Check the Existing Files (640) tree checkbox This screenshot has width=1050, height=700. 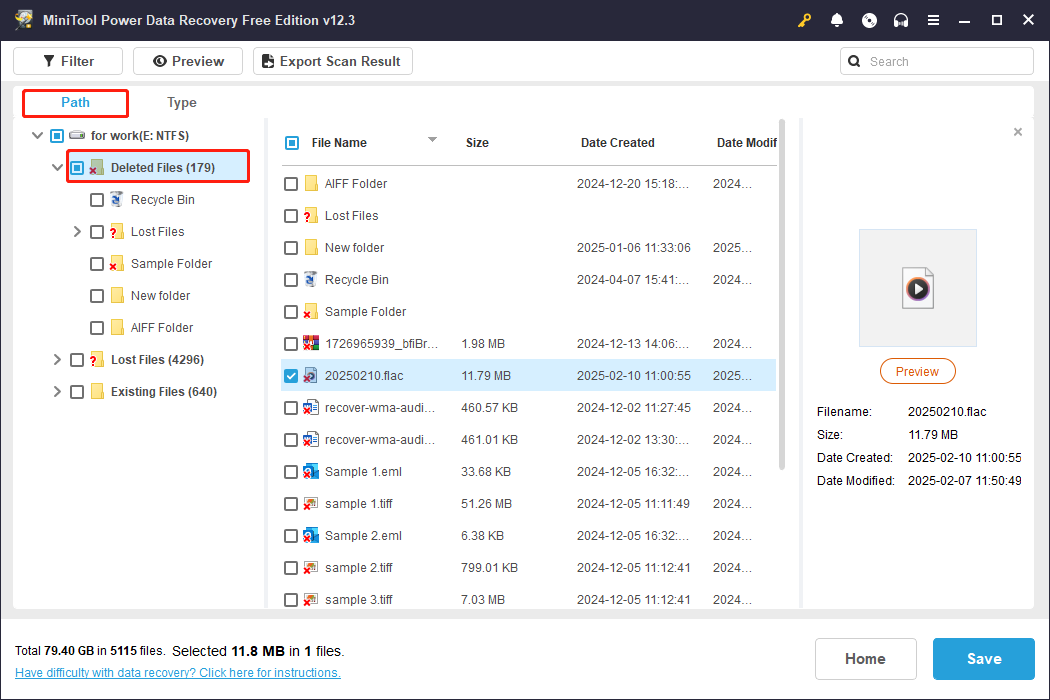click(x=77, y=392)
